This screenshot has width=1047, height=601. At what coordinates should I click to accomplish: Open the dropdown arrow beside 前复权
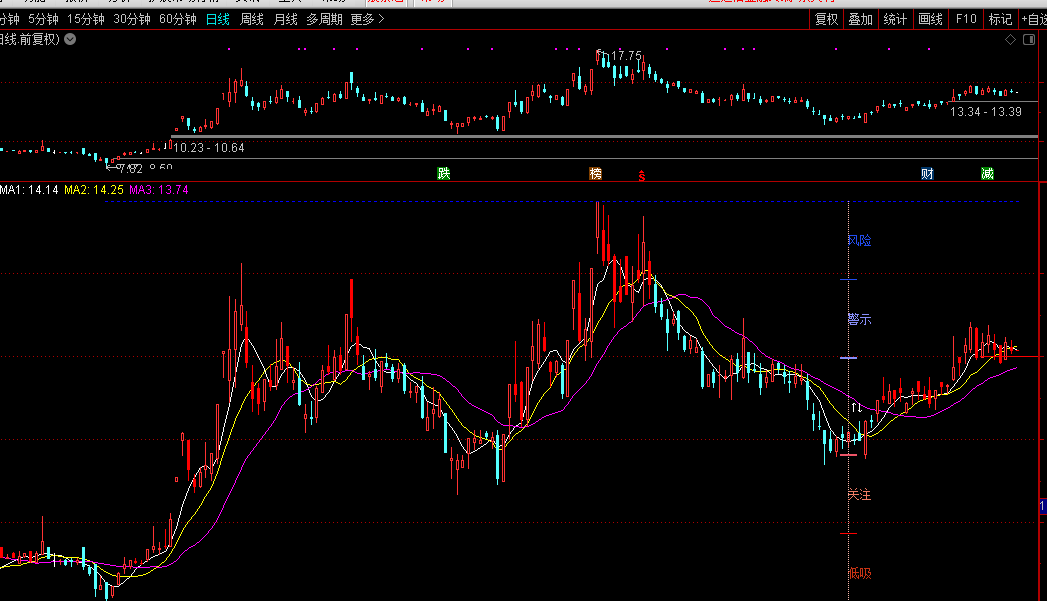point(69,39)
